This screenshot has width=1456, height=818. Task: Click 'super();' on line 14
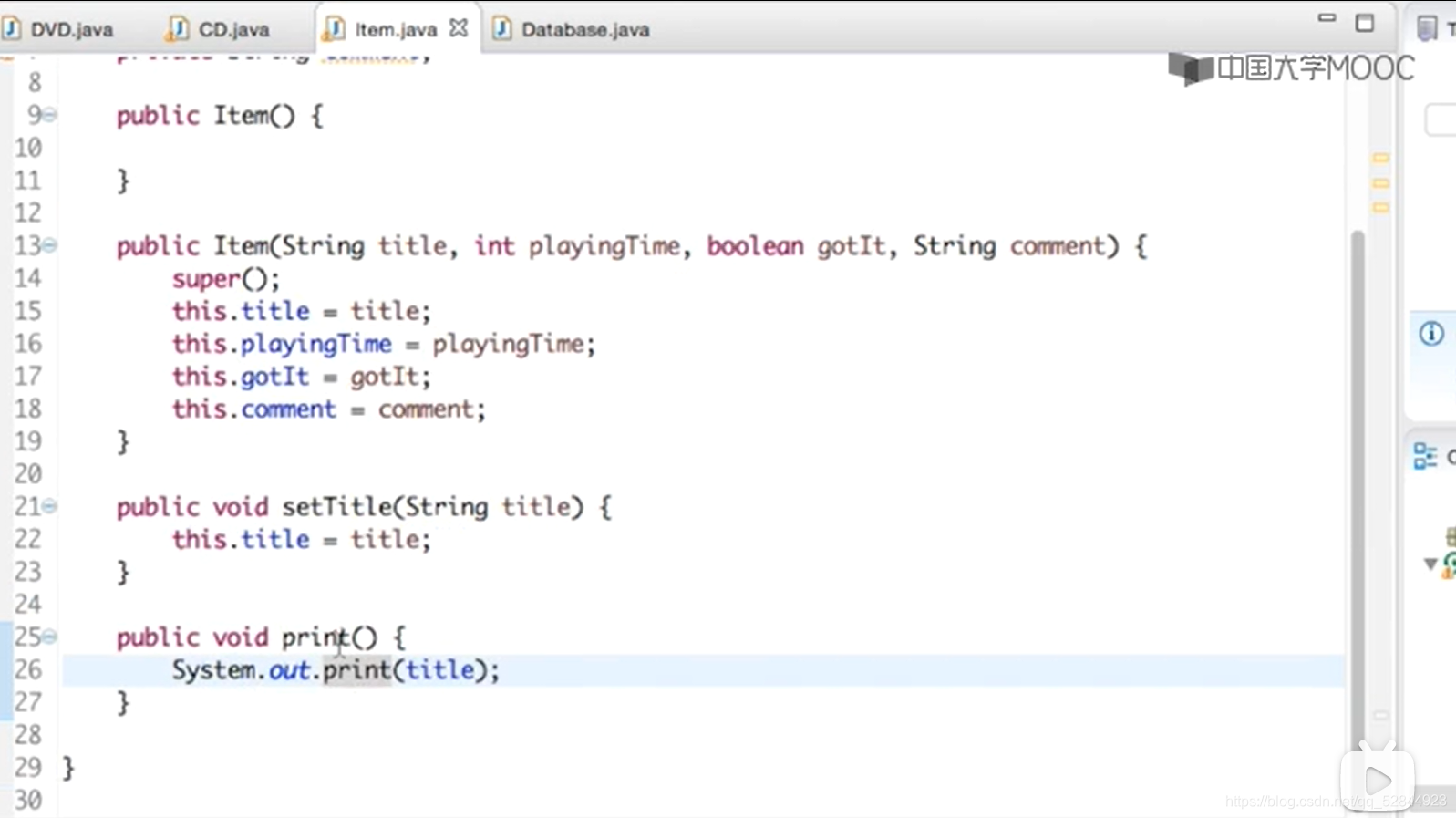[226, 279]
